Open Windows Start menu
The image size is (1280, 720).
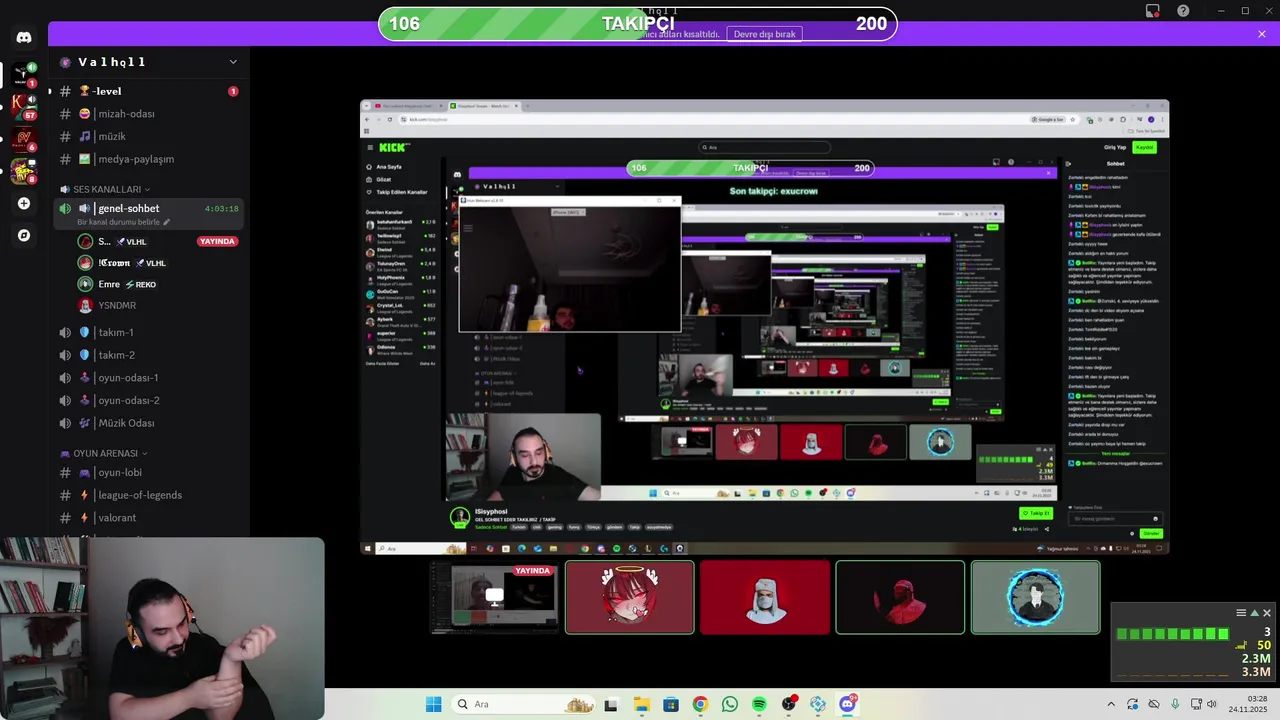433,704
